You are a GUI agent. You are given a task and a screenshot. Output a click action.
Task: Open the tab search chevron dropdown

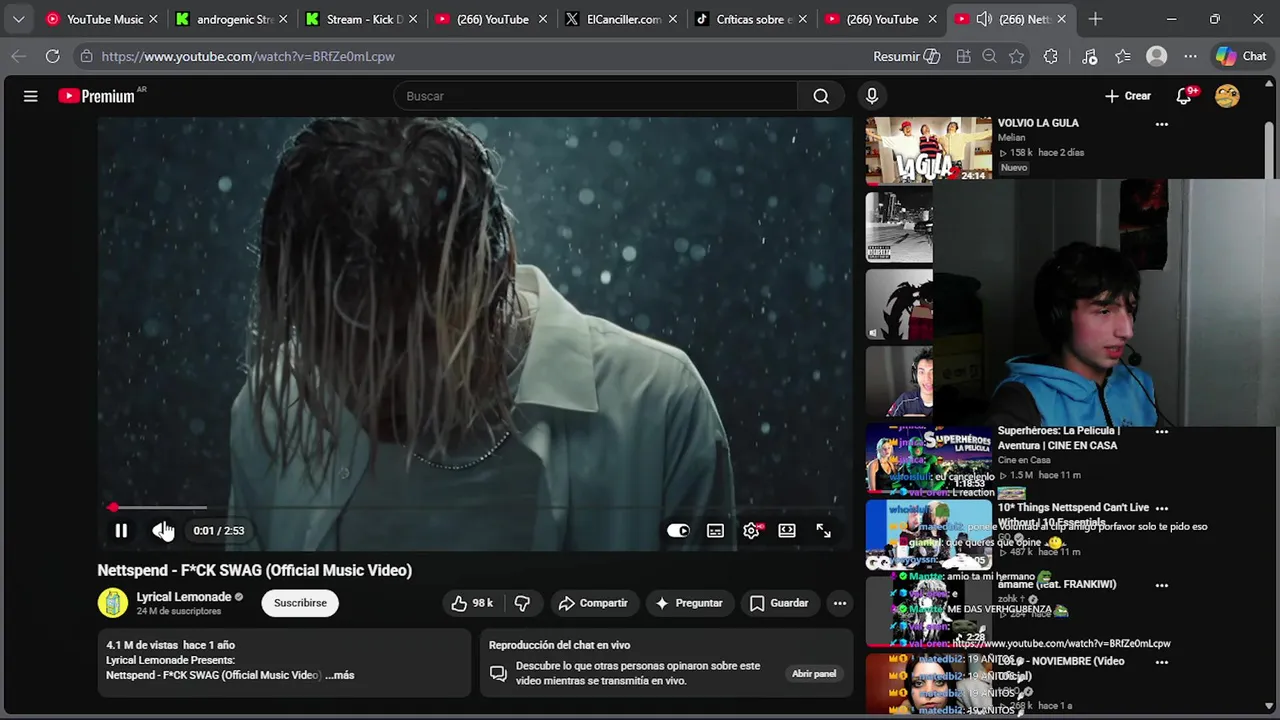tap(18, 19)
